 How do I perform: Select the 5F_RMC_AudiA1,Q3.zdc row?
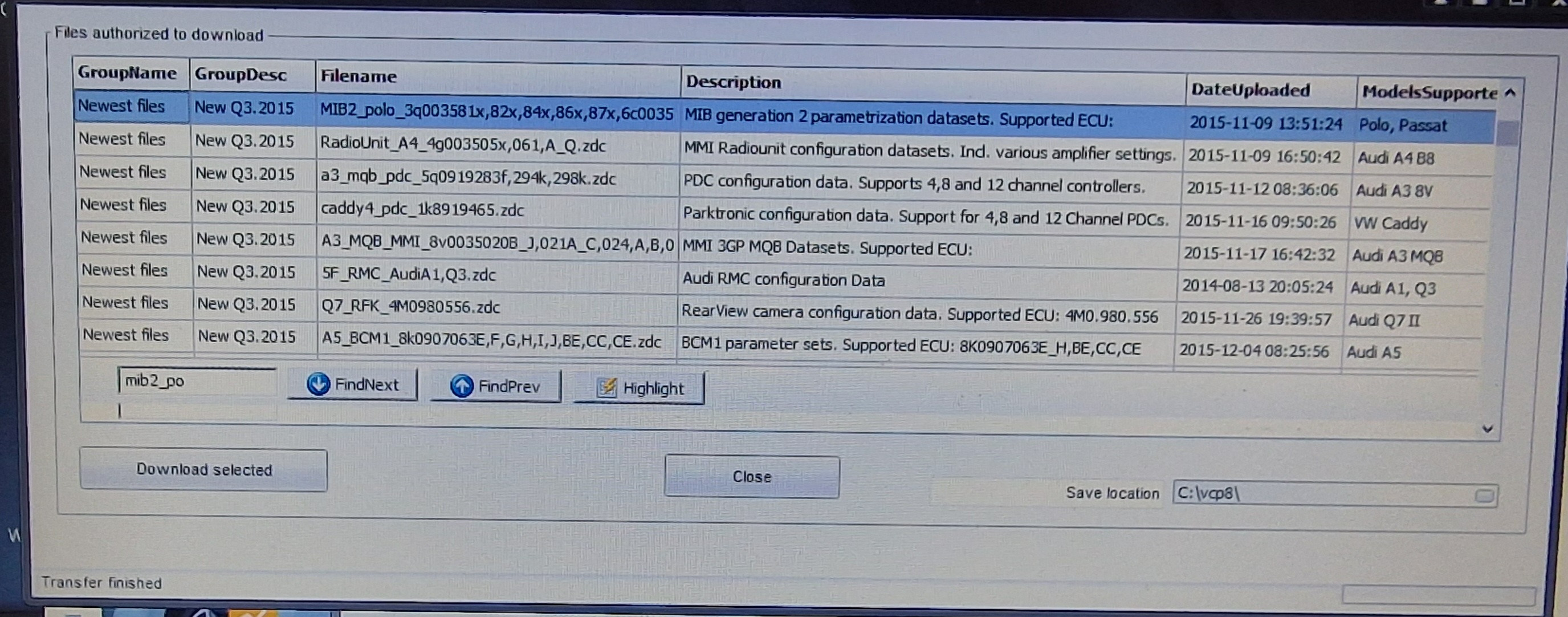[x=409, y=274]
